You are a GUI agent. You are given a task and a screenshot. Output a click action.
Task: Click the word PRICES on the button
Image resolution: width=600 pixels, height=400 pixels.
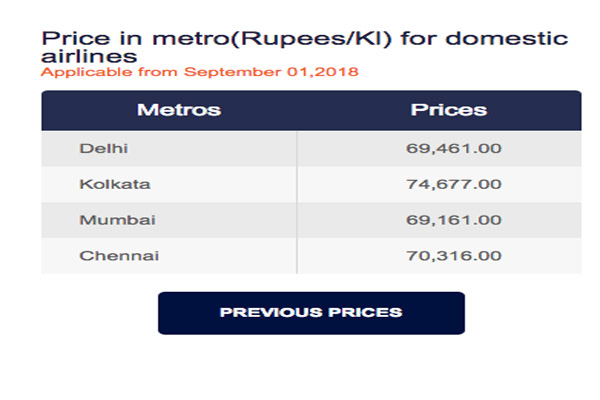(365, 313)
